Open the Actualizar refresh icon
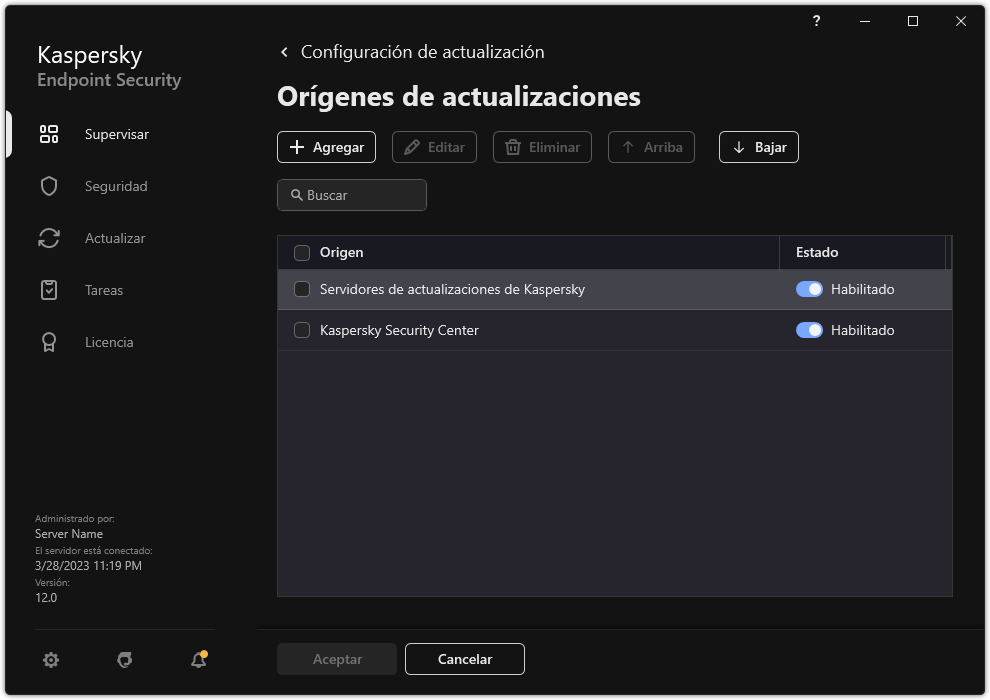 point(48,237)
